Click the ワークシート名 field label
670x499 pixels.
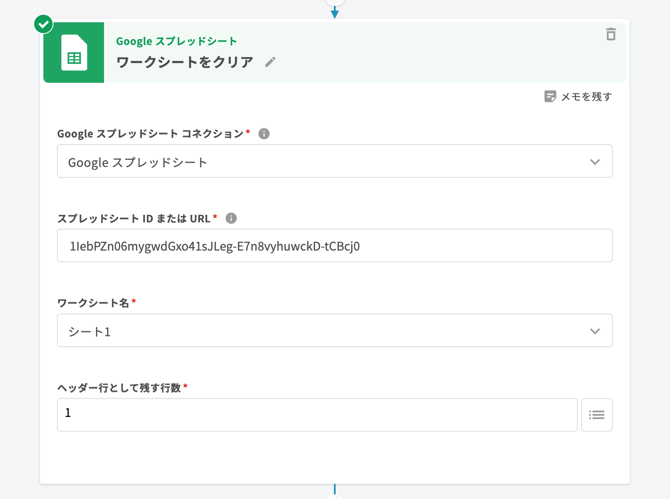pos(93,303)
